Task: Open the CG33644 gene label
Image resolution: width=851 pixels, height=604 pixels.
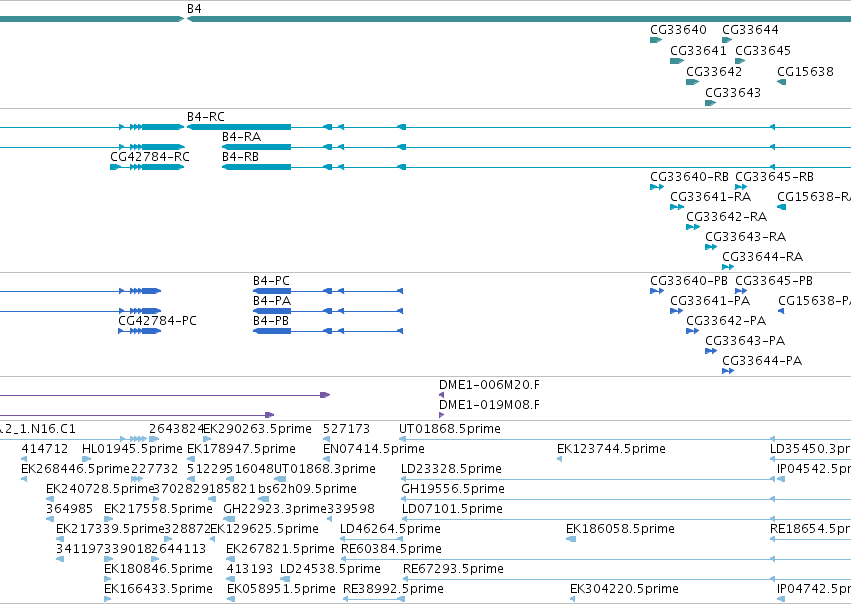Action: tap(750, 30)
